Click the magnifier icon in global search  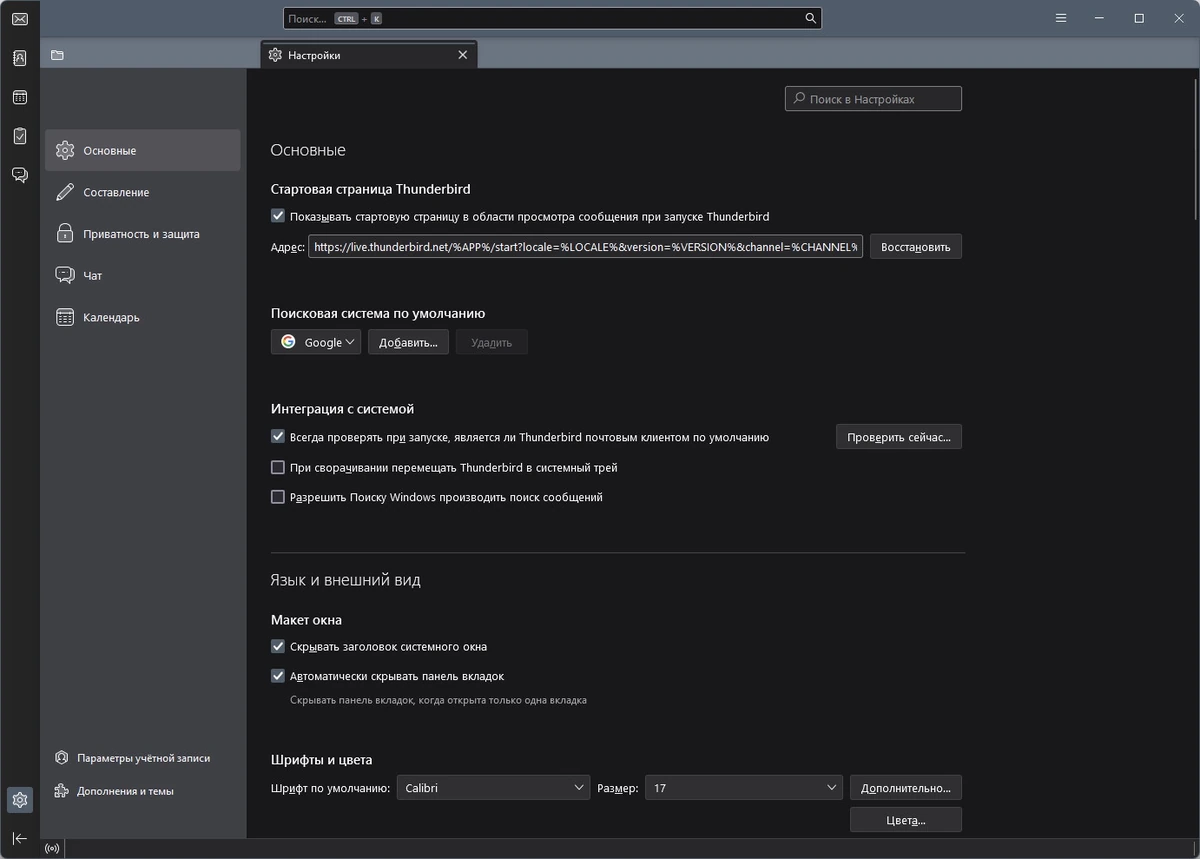(811, 18)
